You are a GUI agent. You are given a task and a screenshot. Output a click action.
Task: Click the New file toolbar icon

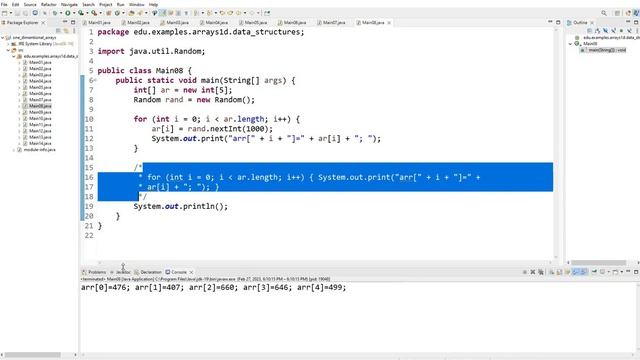[4, 13]
